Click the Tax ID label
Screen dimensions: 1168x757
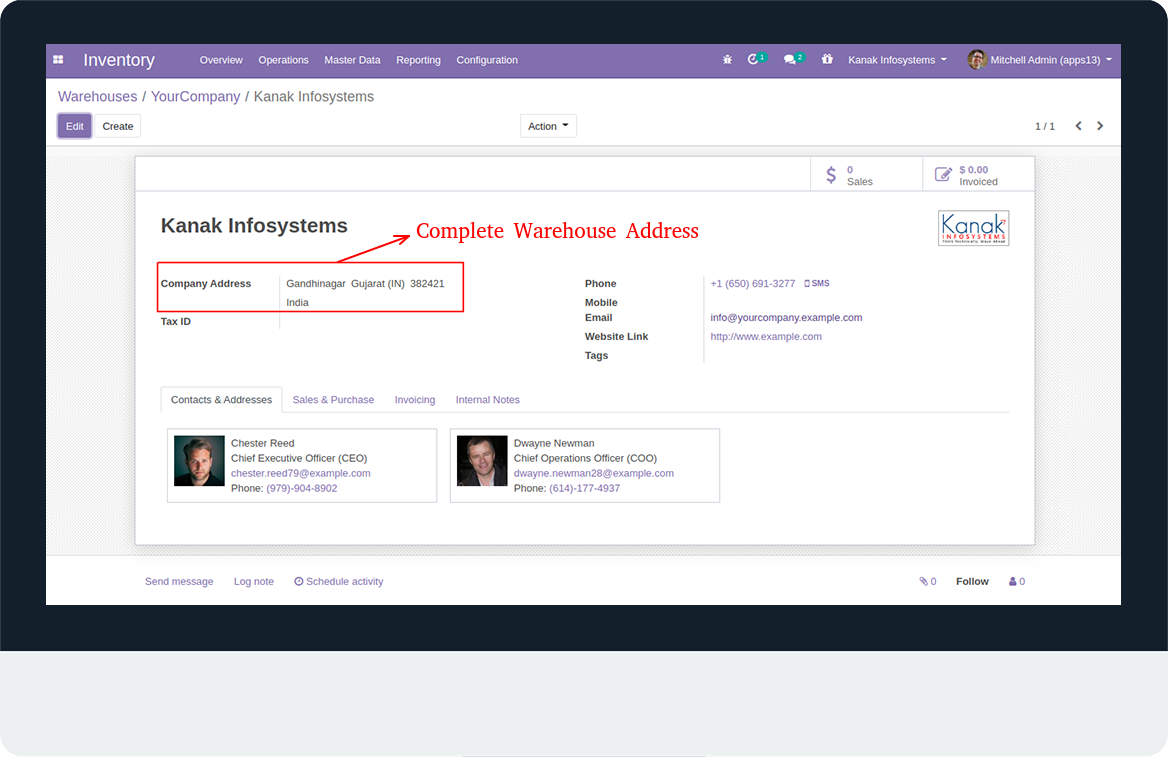click(176, 321)
